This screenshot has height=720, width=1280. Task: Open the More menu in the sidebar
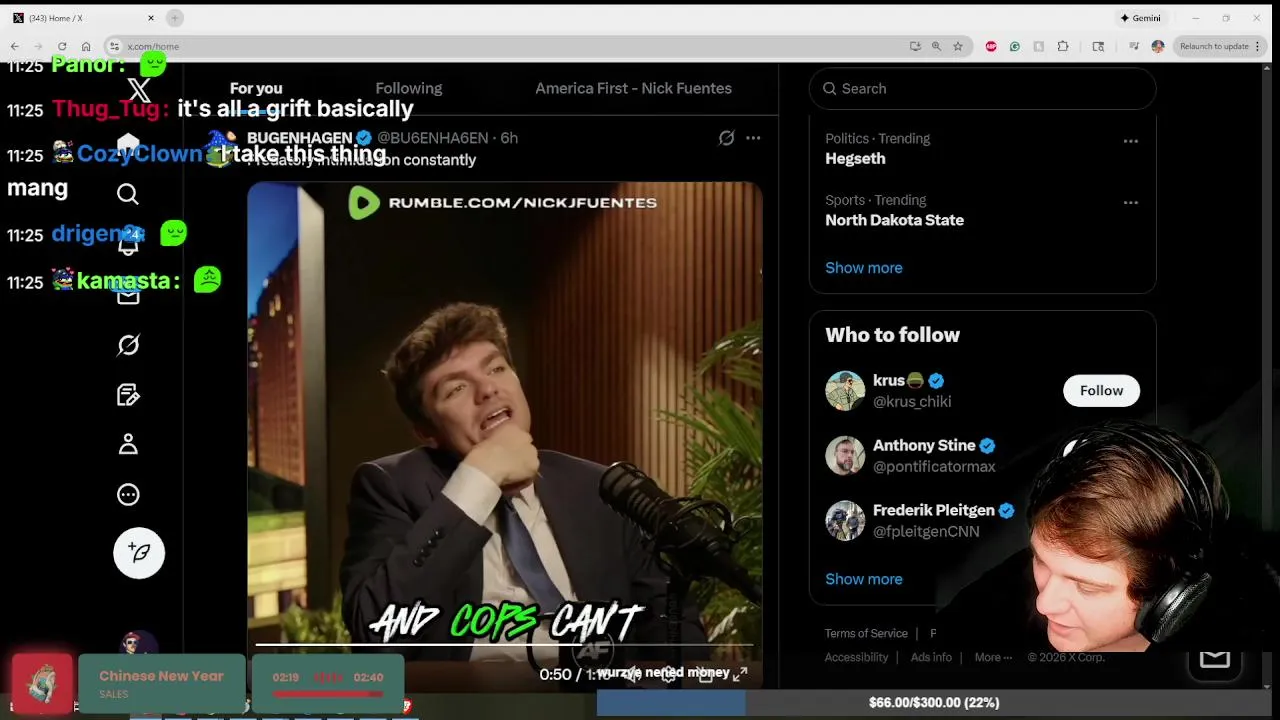click(128, 494)
